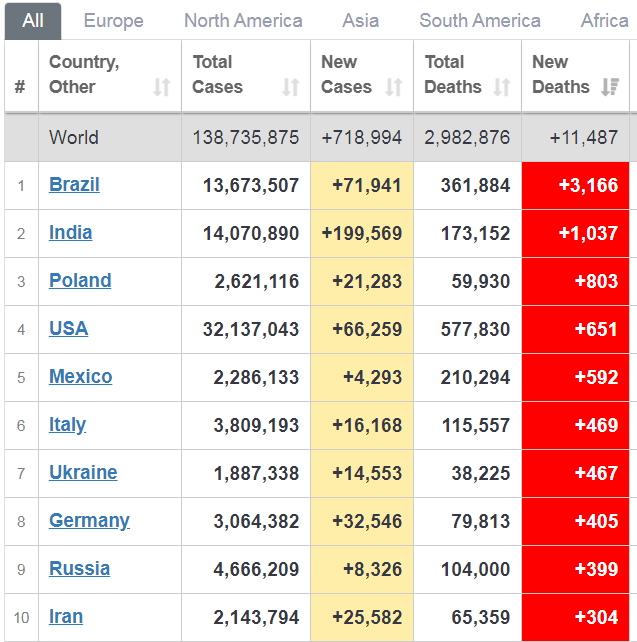Open the USA country page

[68, 329]
